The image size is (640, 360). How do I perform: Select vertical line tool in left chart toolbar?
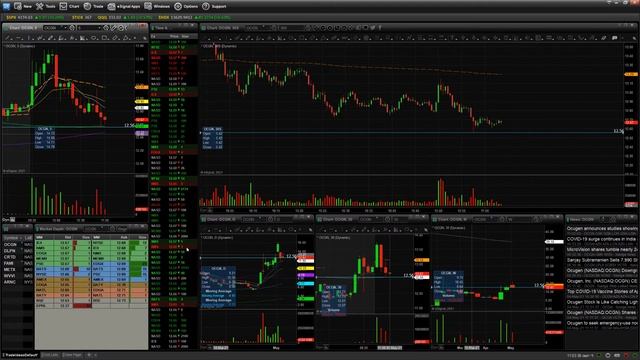coord(29,38)
